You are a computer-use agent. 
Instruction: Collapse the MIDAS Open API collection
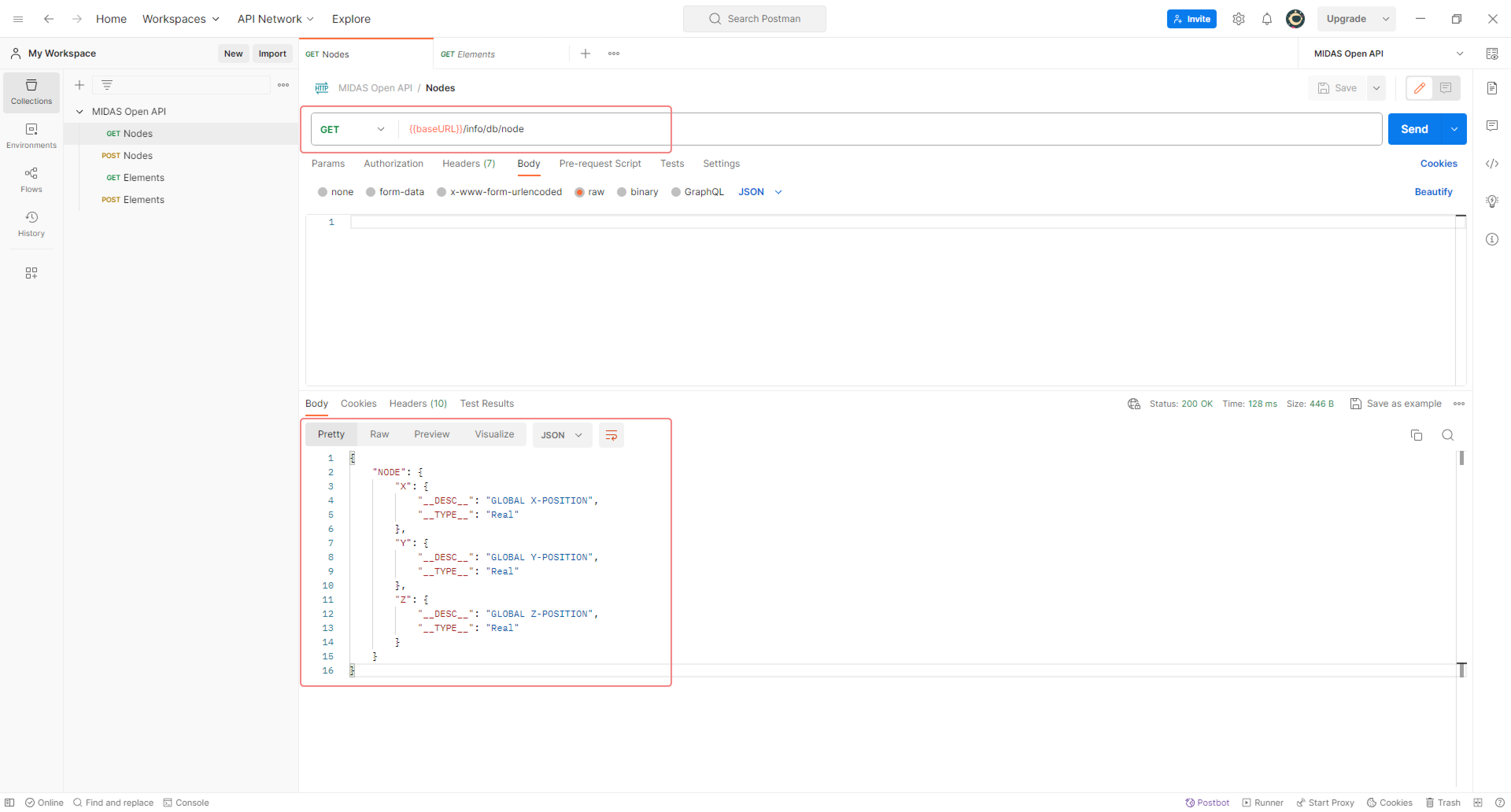click(80, 111)
